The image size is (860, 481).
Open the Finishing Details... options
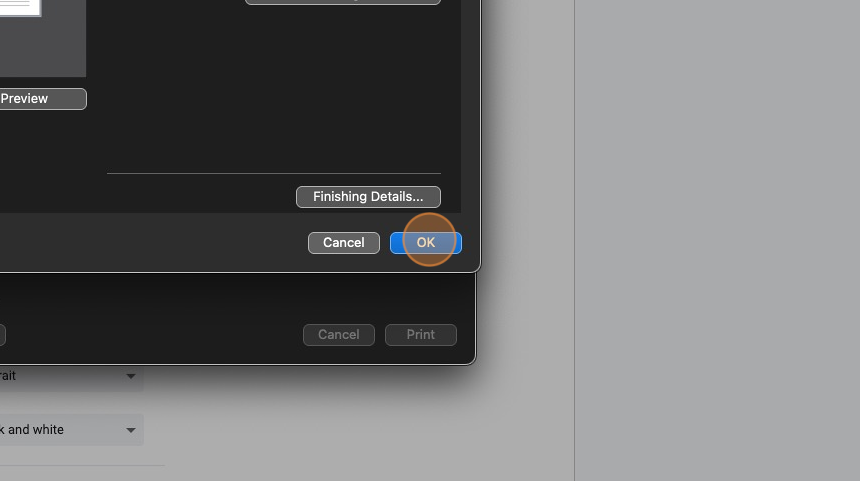tap(368, 197)
